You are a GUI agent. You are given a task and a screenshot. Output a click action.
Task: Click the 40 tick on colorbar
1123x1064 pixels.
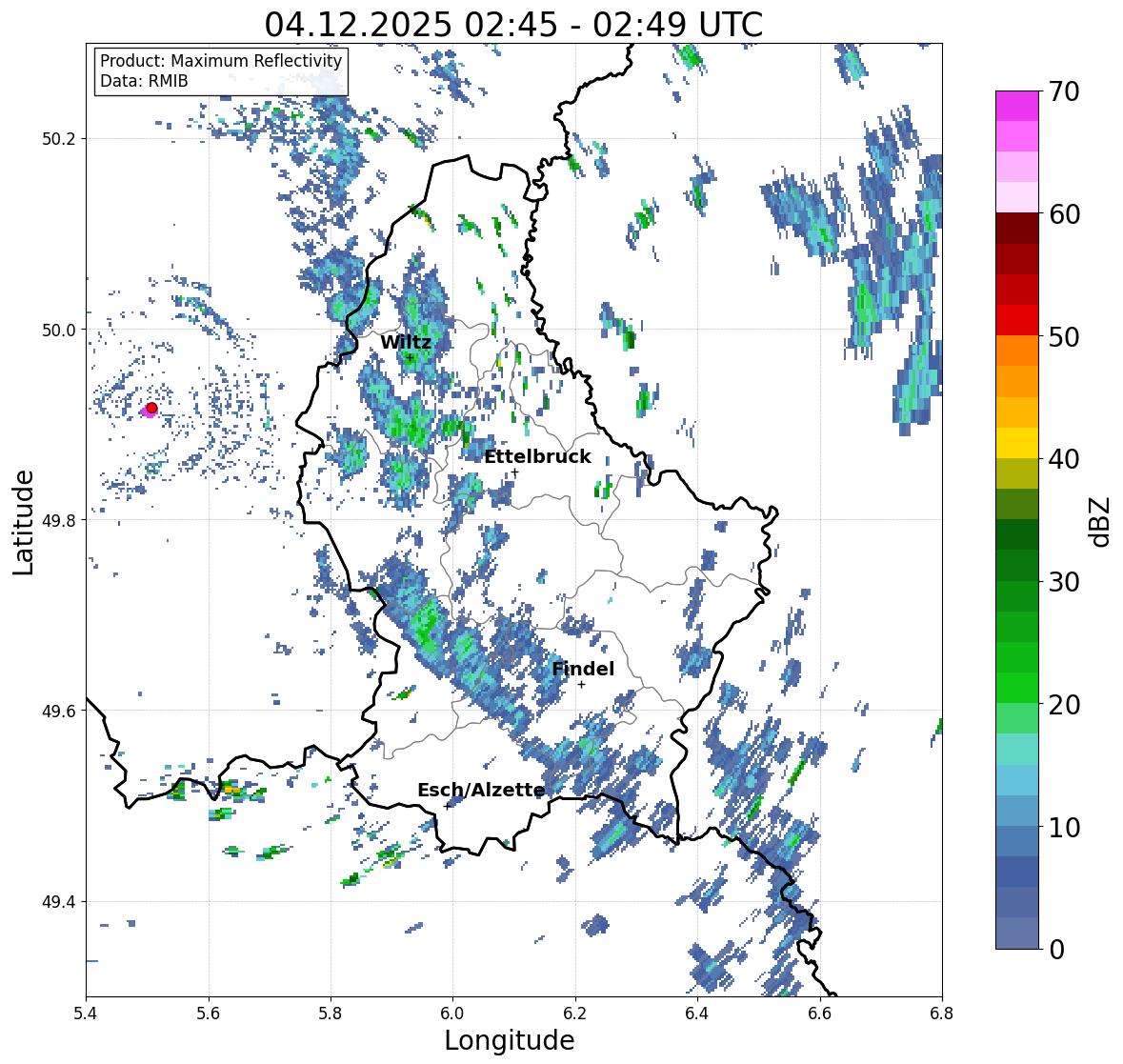coord(1064,459)
